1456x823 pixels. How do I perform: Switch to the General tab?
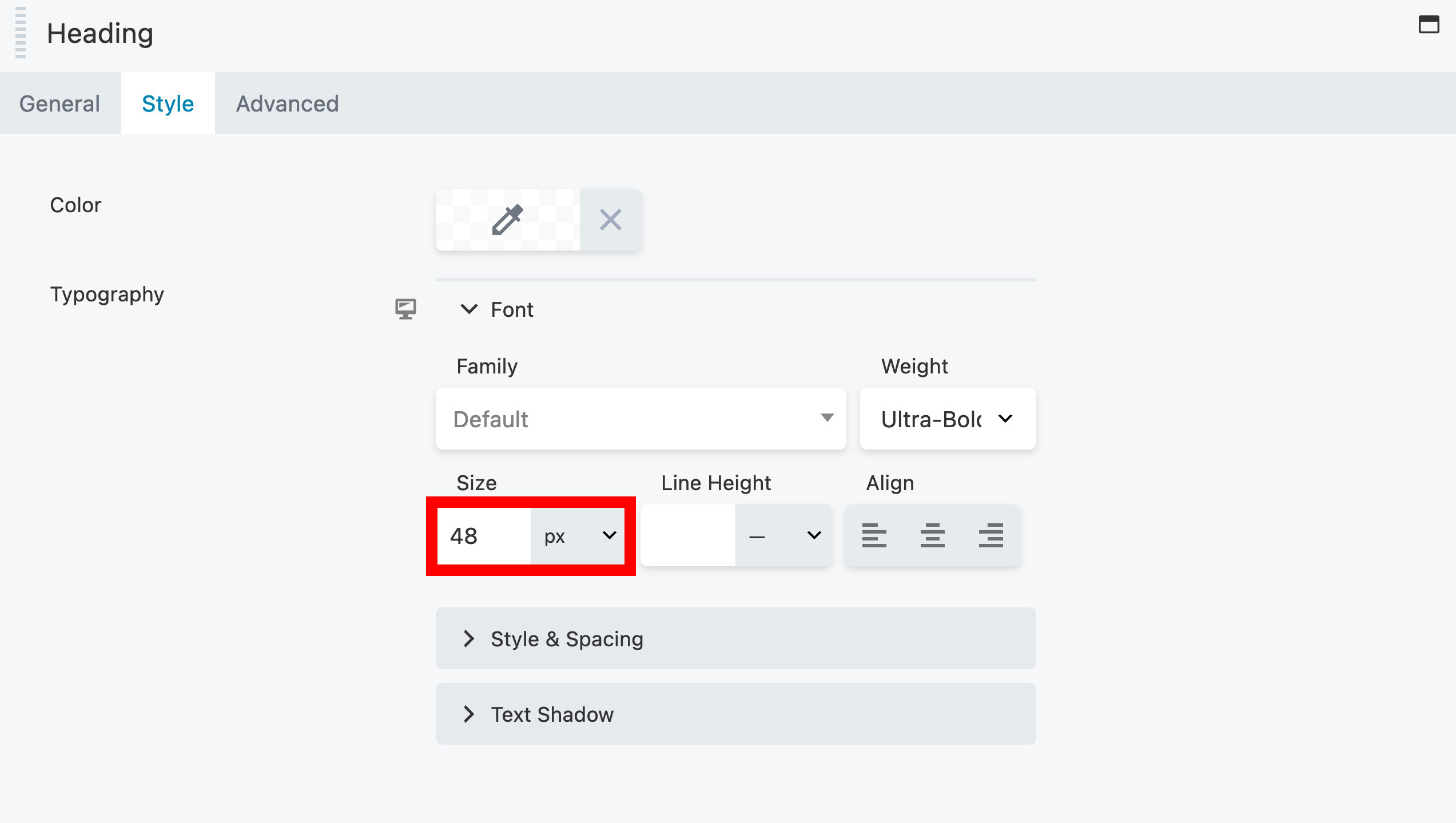[60, 103]
